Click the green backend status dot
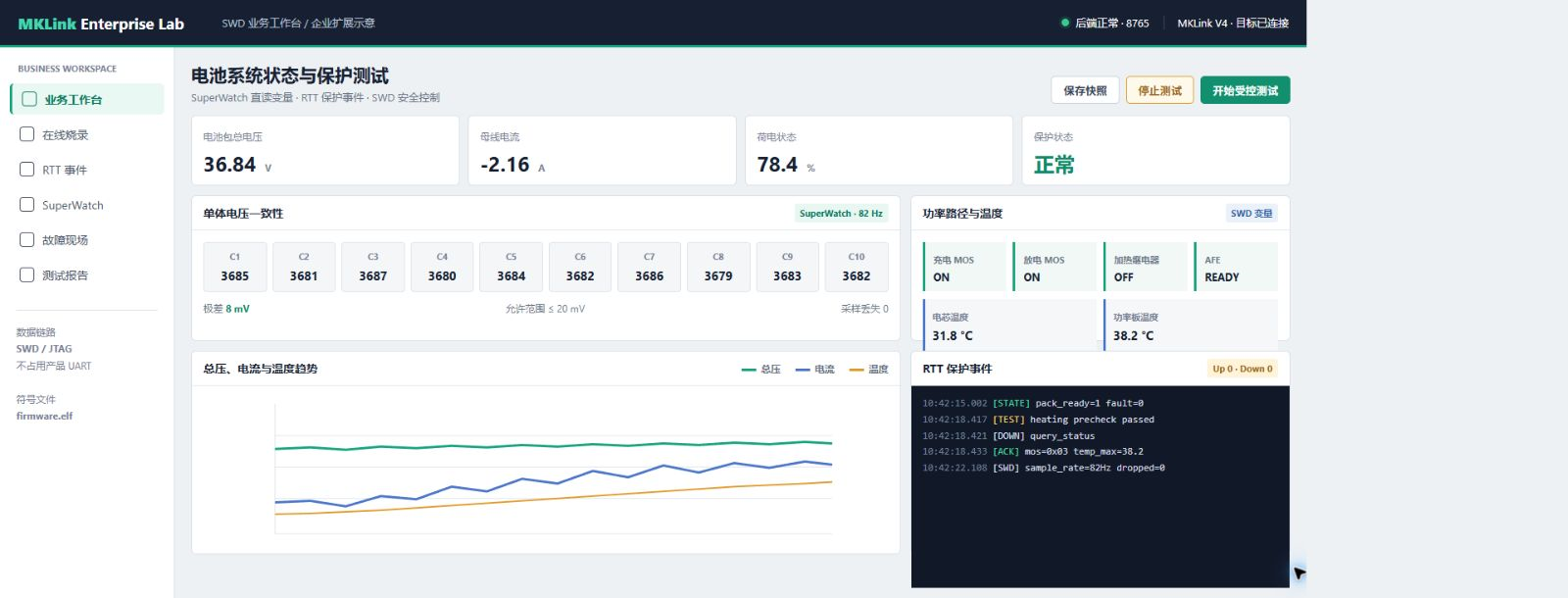The width and height of the screenshot is (1568, 598). 1065,23
